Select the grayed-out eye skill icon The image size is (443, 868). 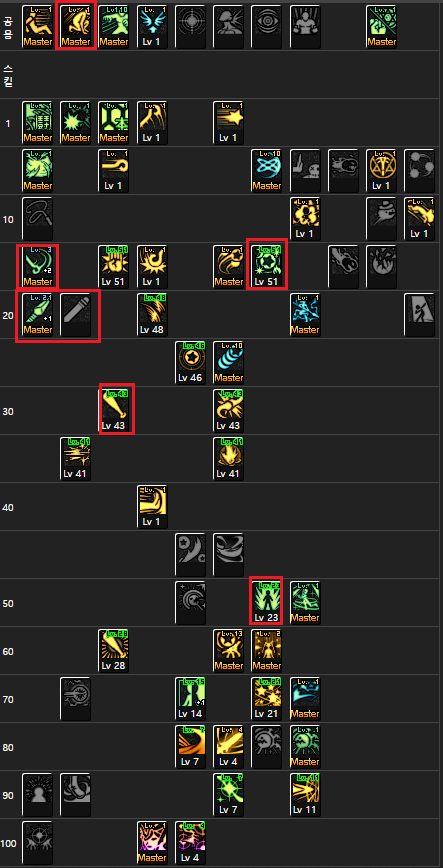[x=266, y=27]
